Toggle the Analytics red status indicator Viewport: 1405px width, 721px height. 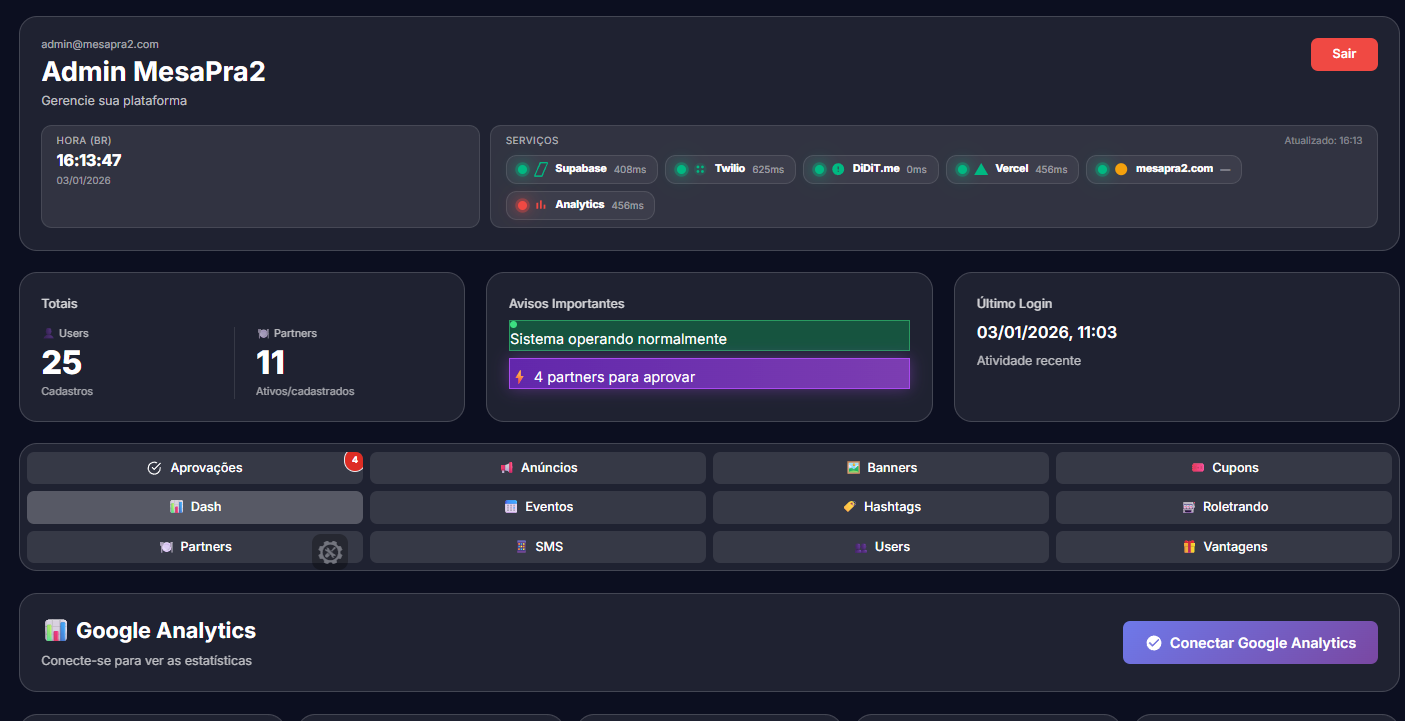tap(522, 205)
